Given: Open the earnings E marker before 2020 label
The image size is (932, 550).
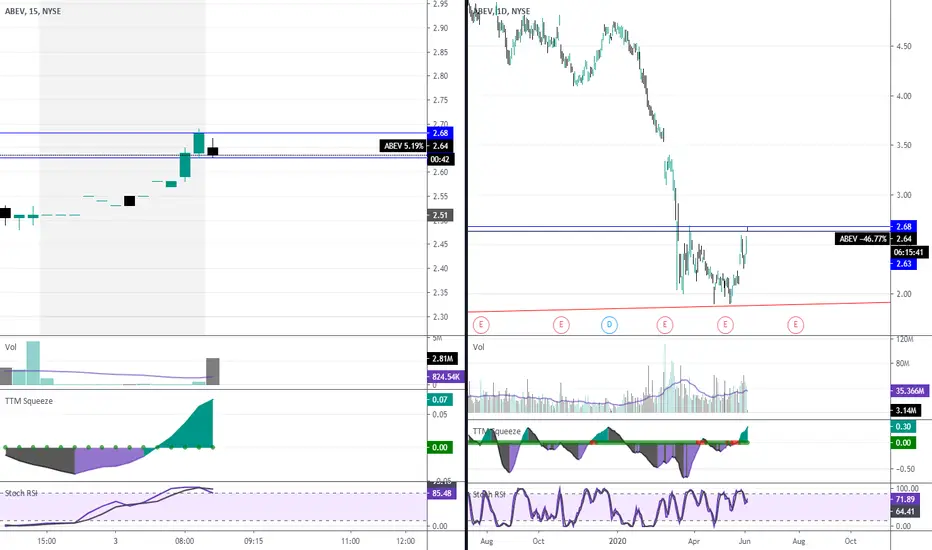Looking at the screenshot, I should (561, 325).
